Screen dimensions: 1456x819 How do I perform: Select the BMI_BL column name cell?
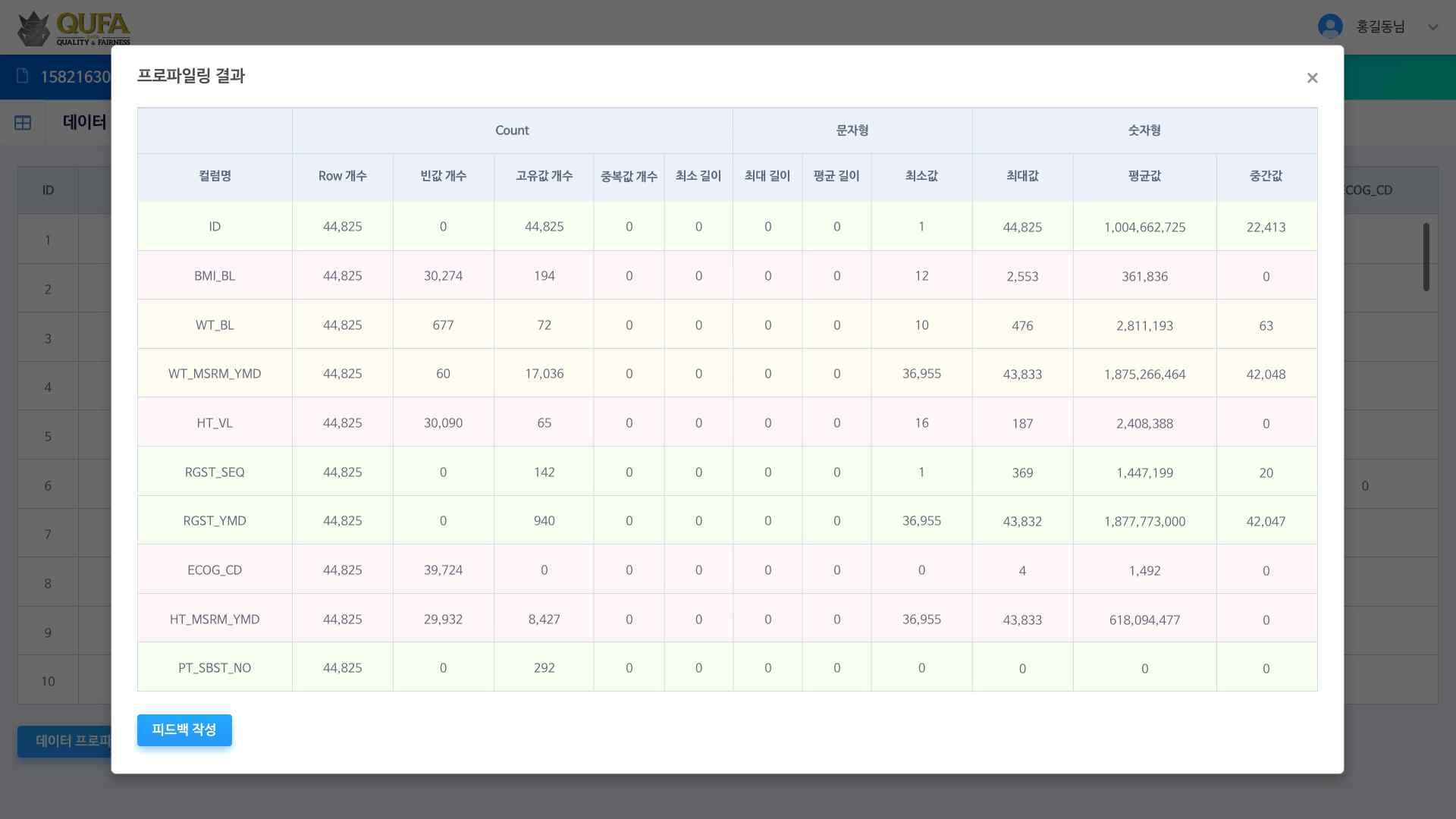point(215,276)
